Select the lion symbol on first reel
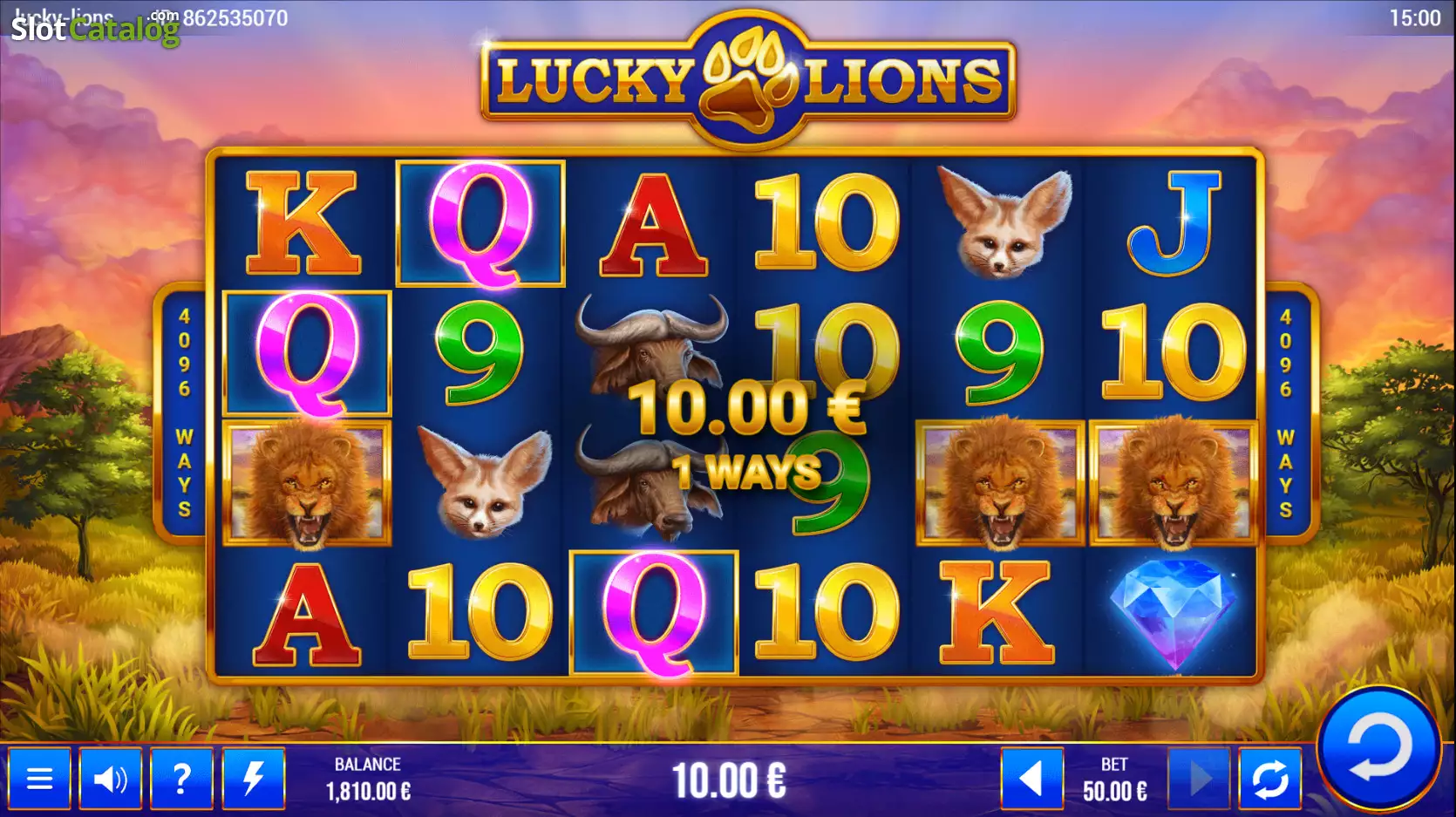Screen dimensions: 1456x817 click(306, 483)
